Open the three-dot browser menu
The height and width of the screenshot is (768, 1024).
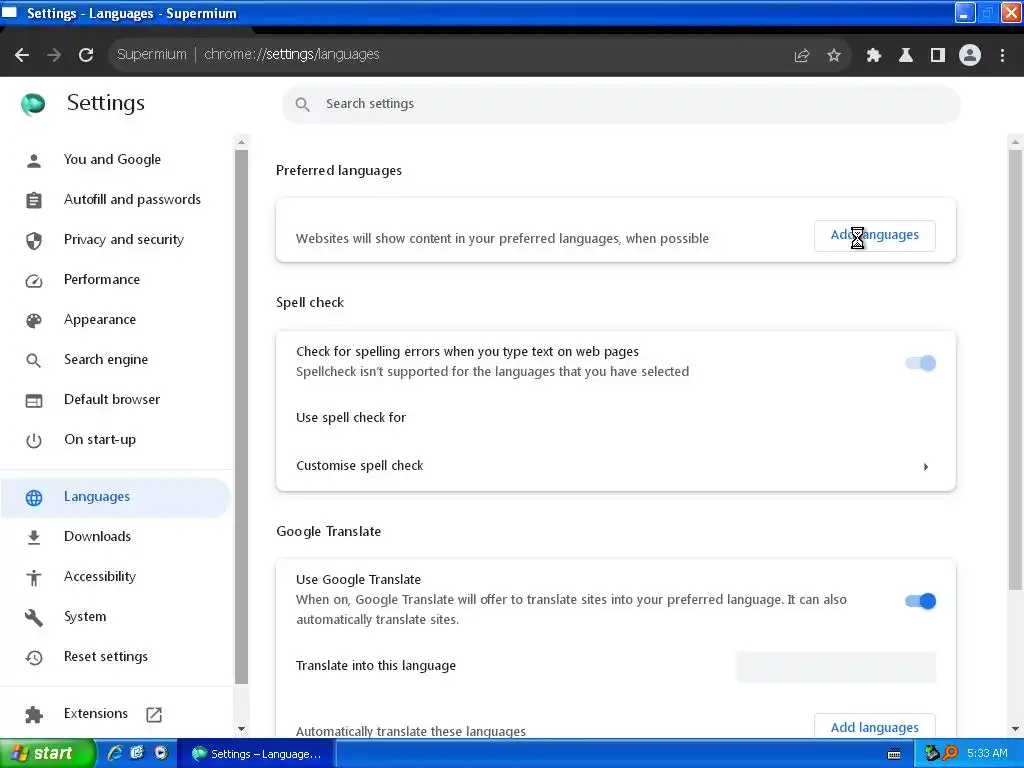[1002, 55]
